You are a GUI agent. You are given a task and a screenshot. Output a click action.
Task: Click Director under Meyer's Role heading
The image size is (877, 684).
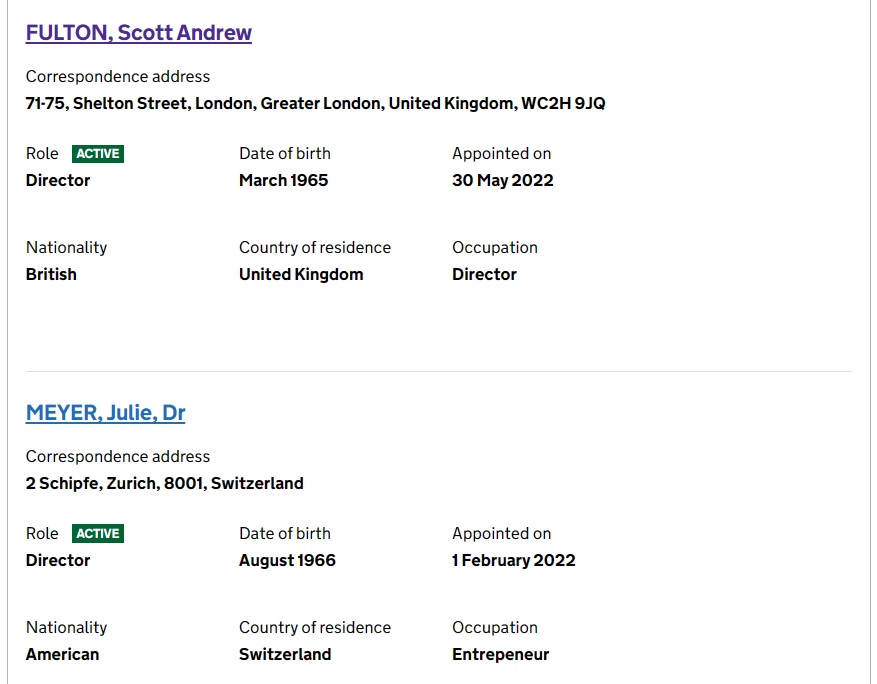(58, 561)
